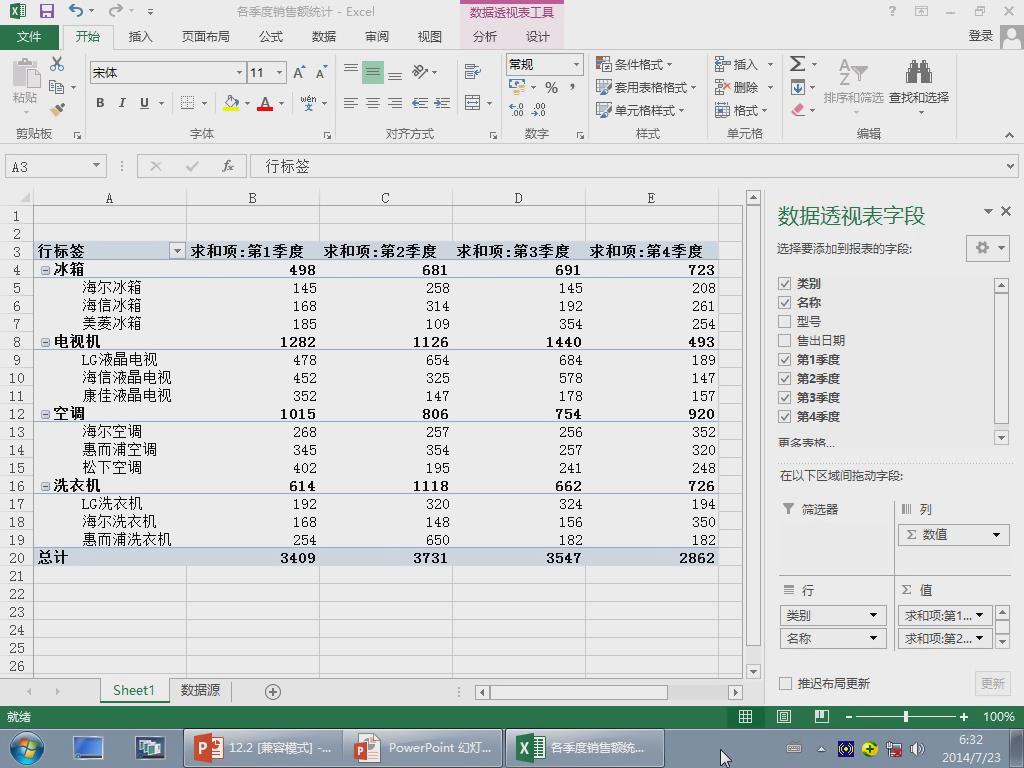Collapse the 冰箱 group

coord(45,270)
